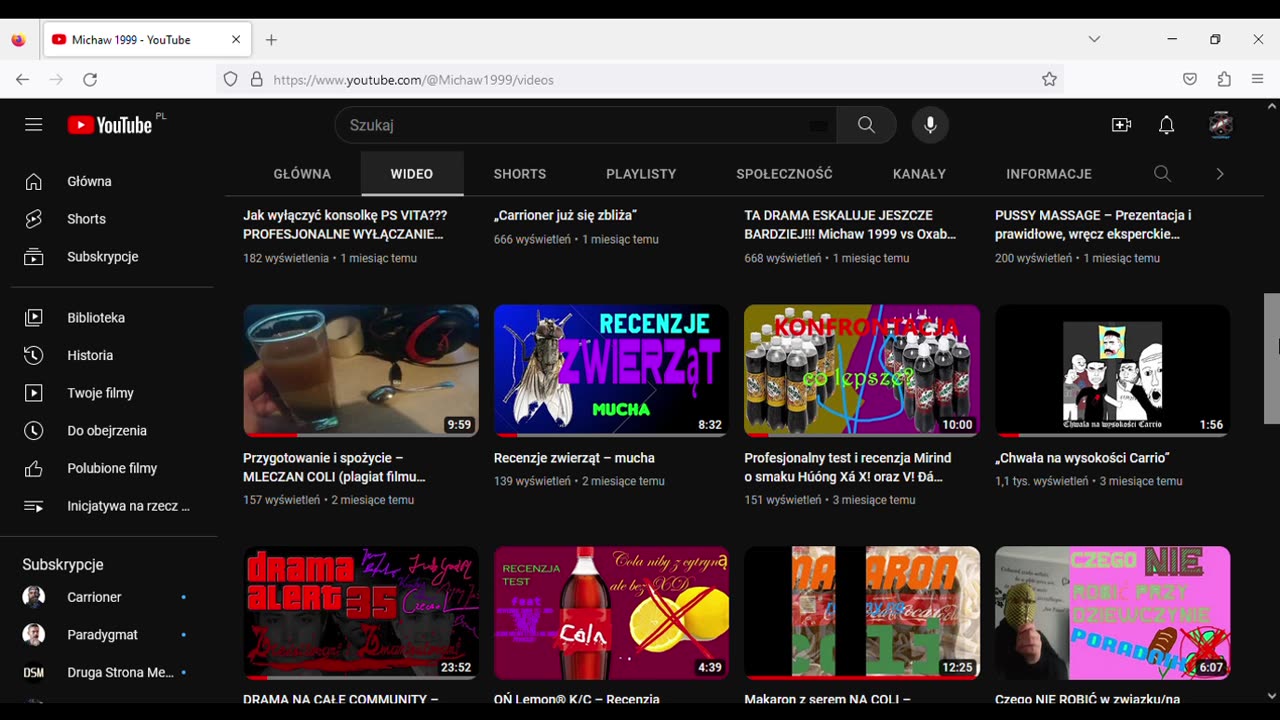Click the page vertical scrollbar thumb
Screen dimensions: 1280x720
click(1272, 358)
